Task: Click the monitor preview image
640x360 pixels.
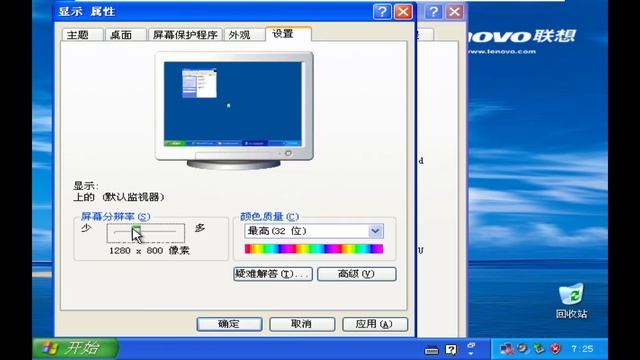Action: (234, 110)
